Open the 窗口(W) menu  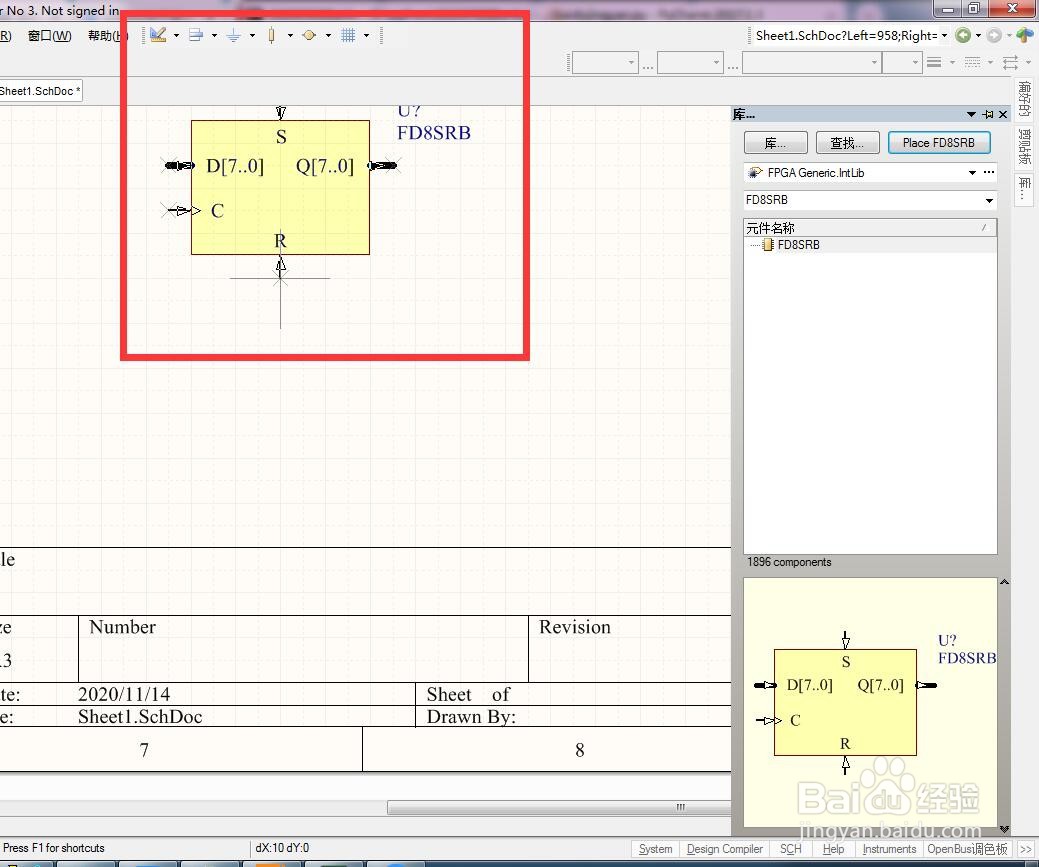click(x=49, y=35)
